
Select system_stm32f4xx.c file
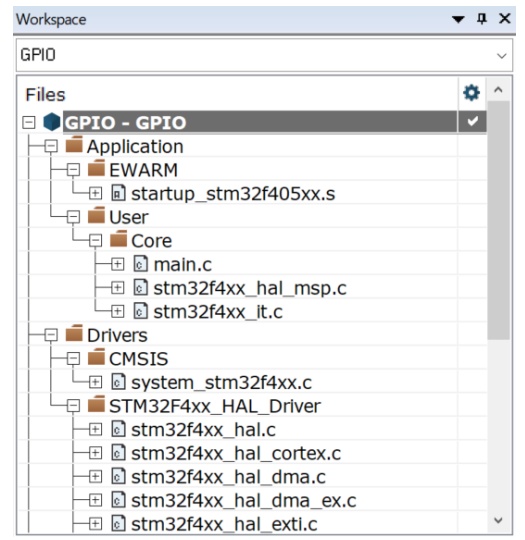222,383
